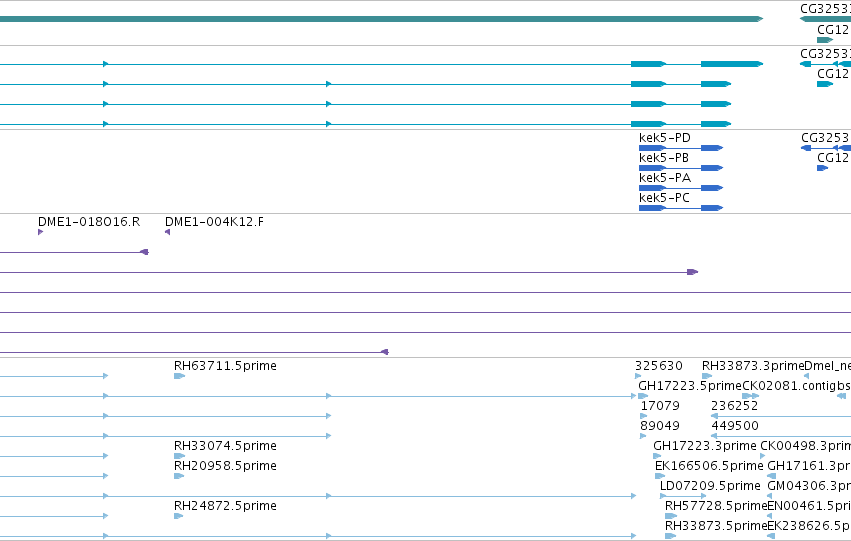The width and height of the screenshot is (851, 541).
Task: Select the kek5-PB transcript label
Action: point(664,158)
